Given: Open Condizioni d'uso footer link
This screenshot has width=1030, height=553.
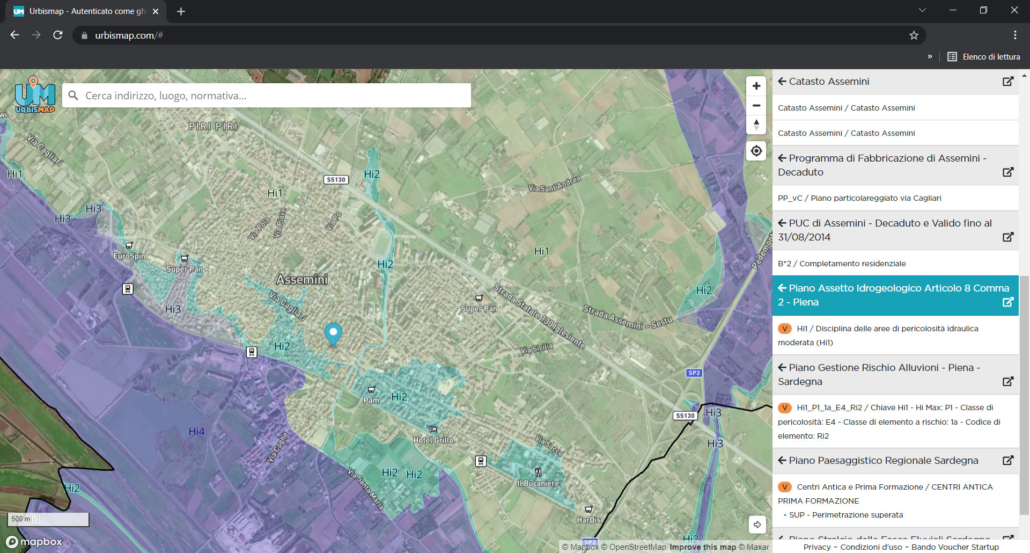Looking at the screenshot, I should [871, 547].
